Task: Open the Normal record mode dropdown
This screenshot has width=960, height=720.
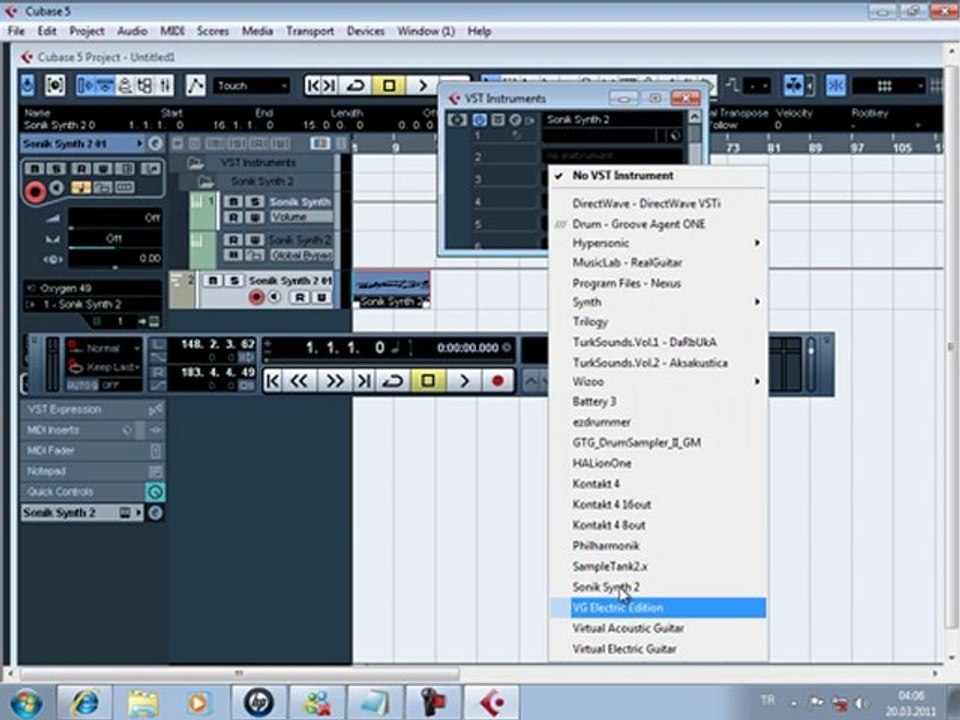Action: [x=104, y=348]
